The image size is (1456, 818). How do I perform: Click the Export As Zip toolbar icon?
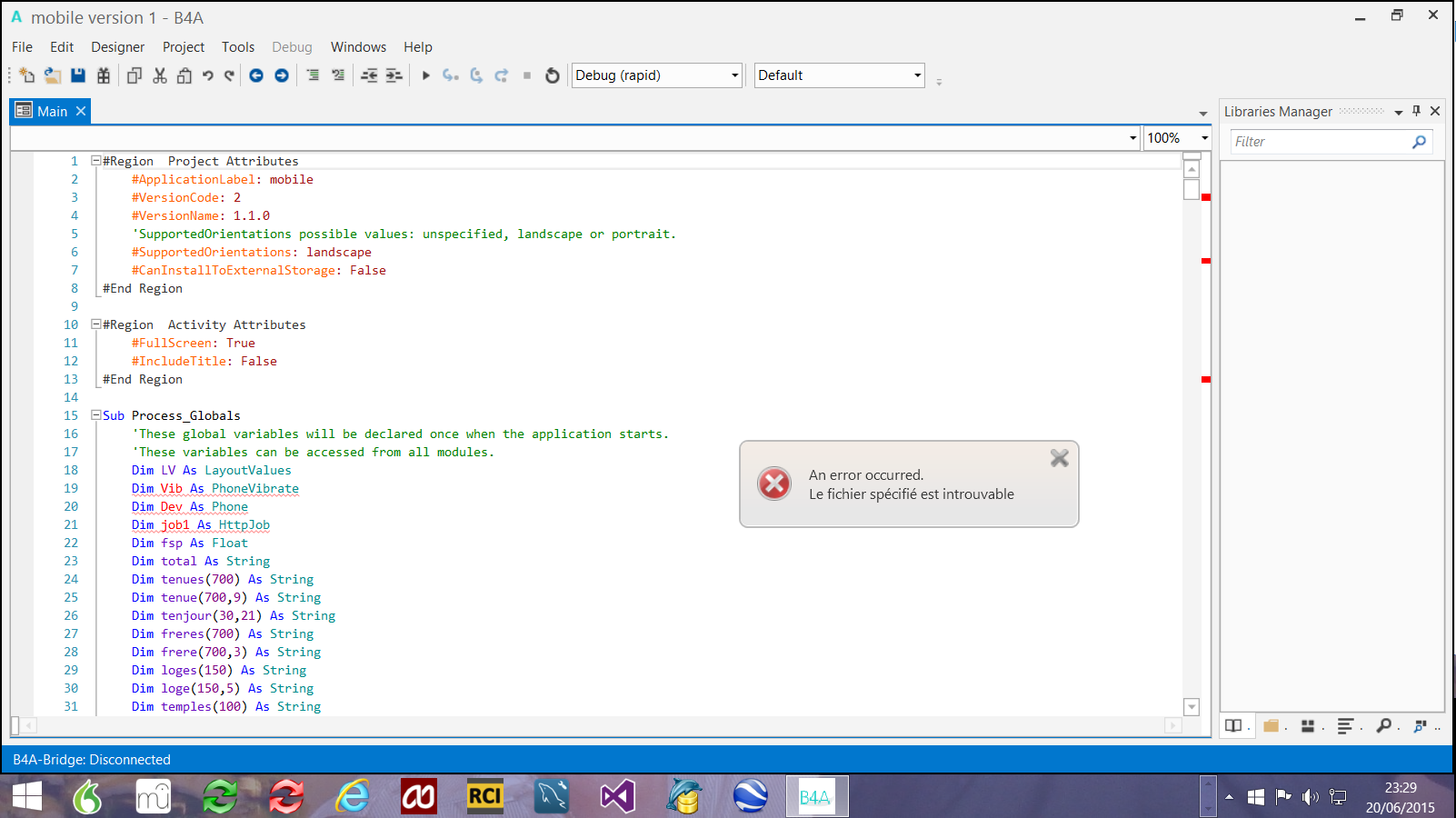click(x=104, y=75)
